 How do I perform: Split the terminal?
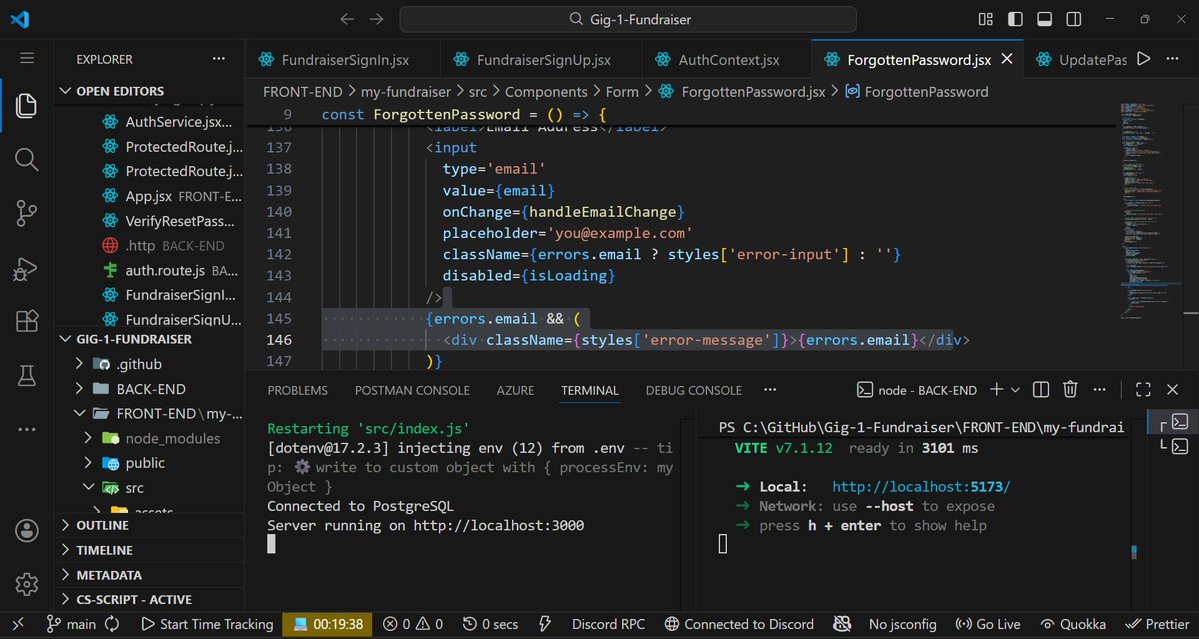pos(1041,390)
